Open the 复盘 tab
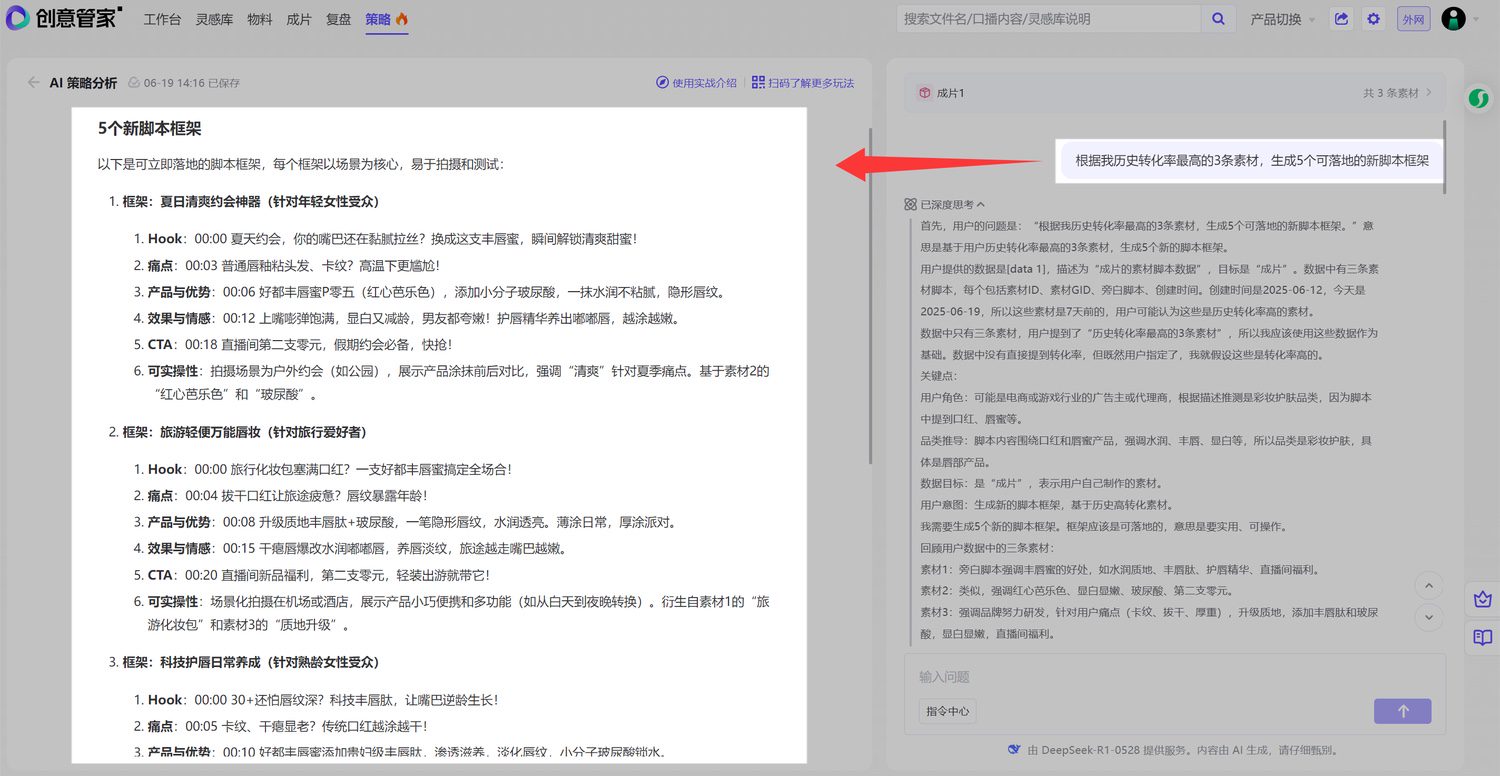Image resolution: width=1500 pixels, height=776 pixels. 338,19
